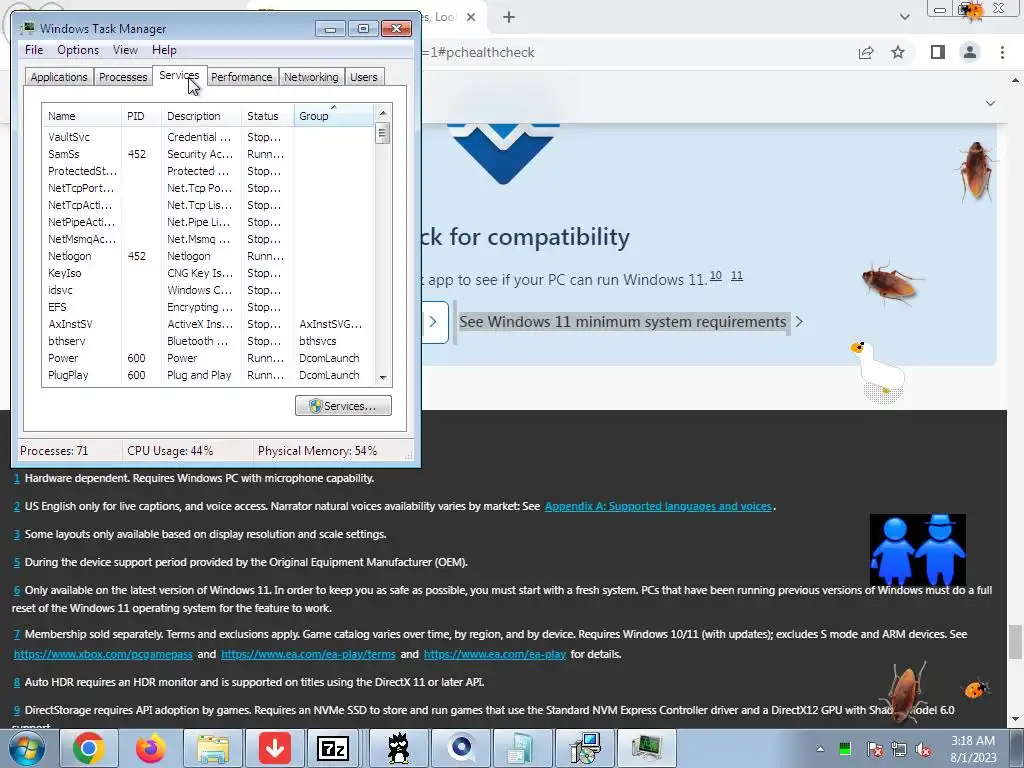Select the AxInstSV service row
Viewport: 1024px width, 768px height.
(x=208, y=324)
